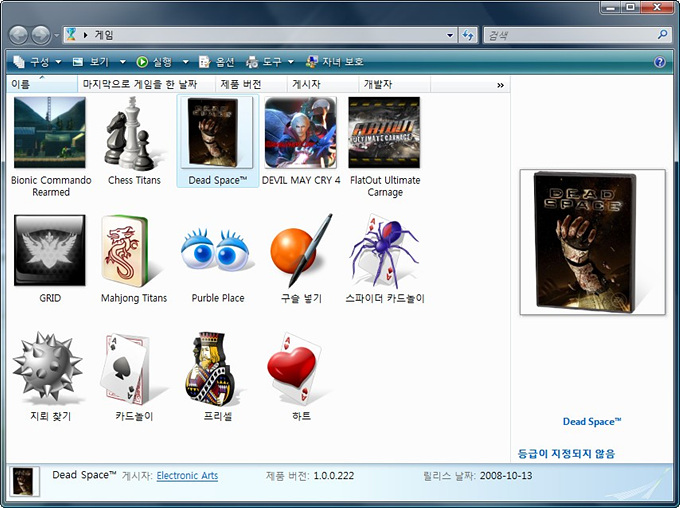This screenshot has width=680, height=508.
Task: Open 자녀 보호 parental controls
Action: (334, 62)
